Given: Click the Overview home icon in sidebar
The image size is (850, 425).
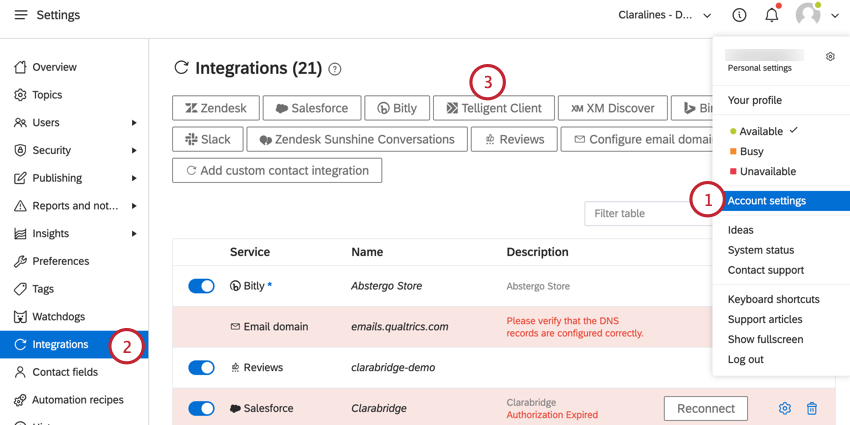Looking at the screenshot, I should pyautogui.click(x=20, y=67).
